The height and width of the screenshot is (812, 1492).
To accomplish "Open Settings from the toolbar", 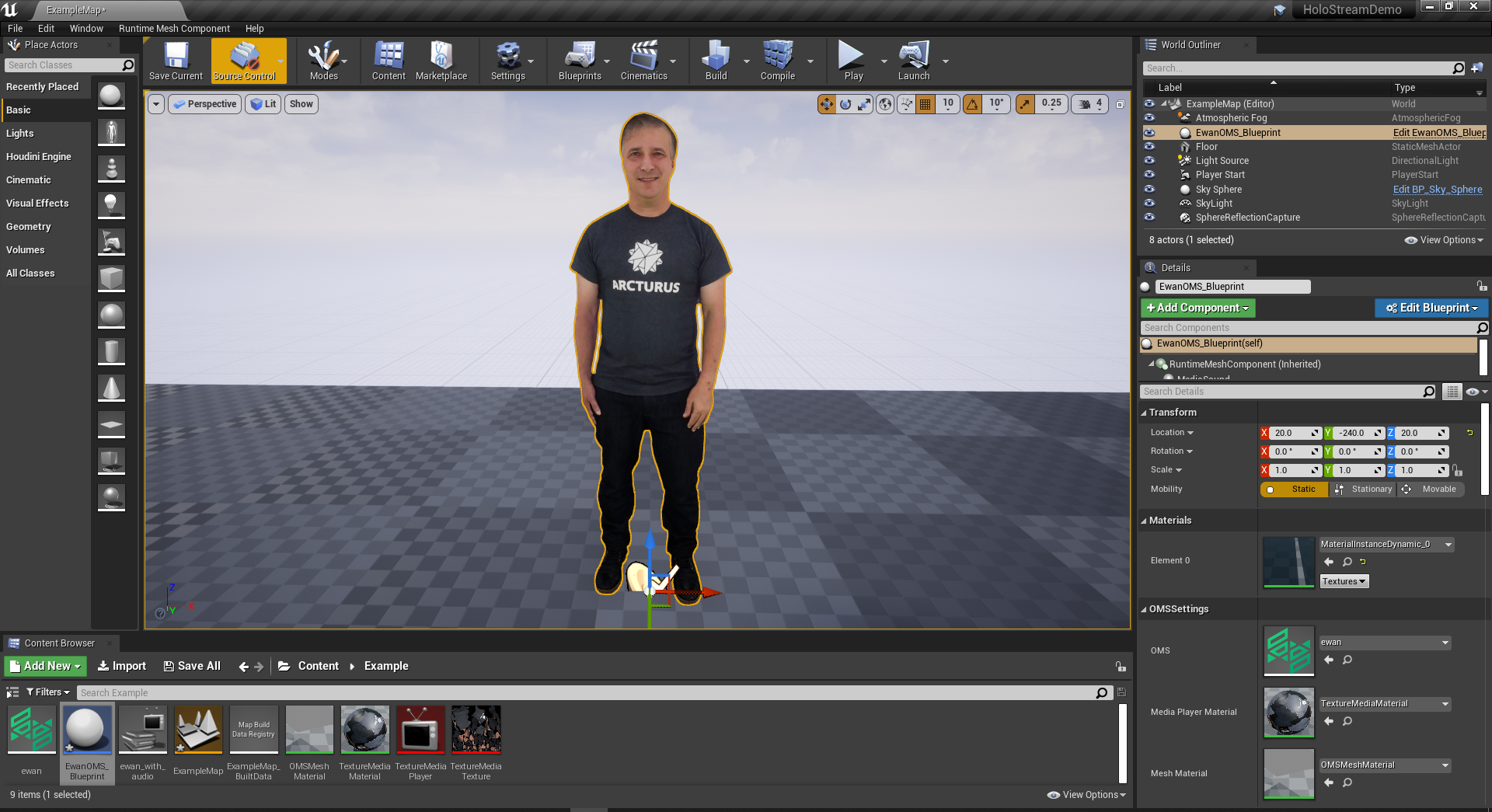I will [x=508, y=61].
